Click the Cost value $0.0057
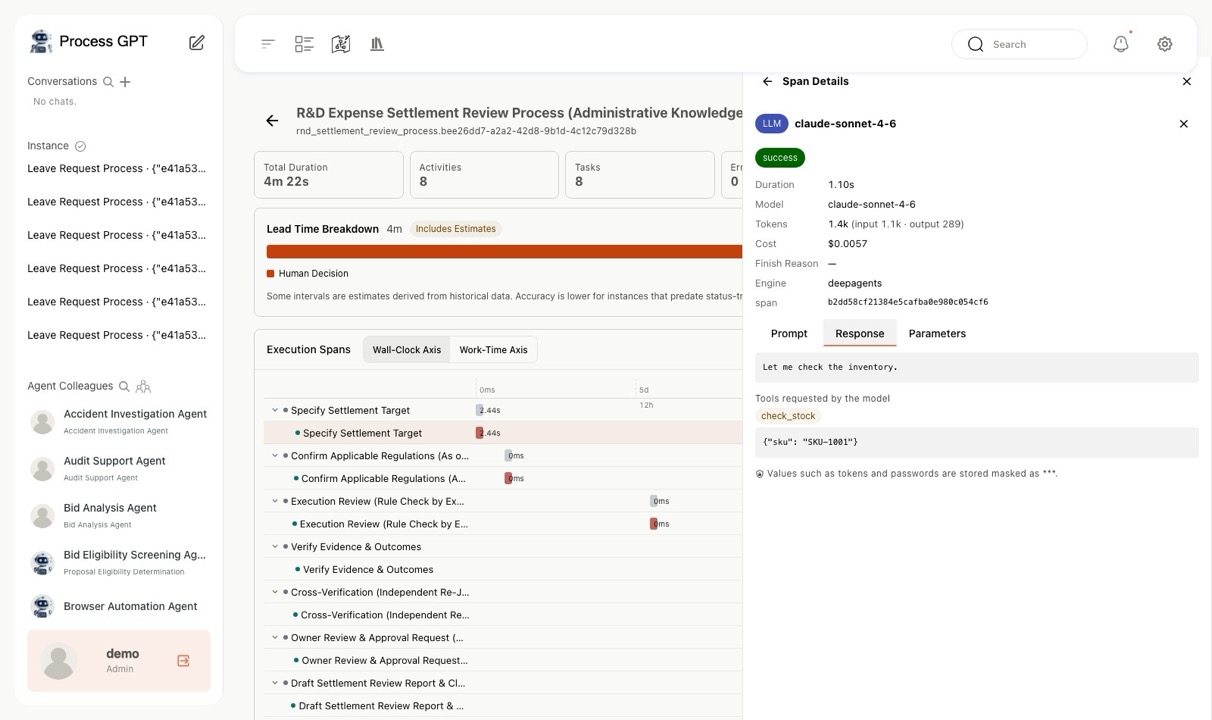The width and height of the screenshot is (1212, 720). (848, 244)
